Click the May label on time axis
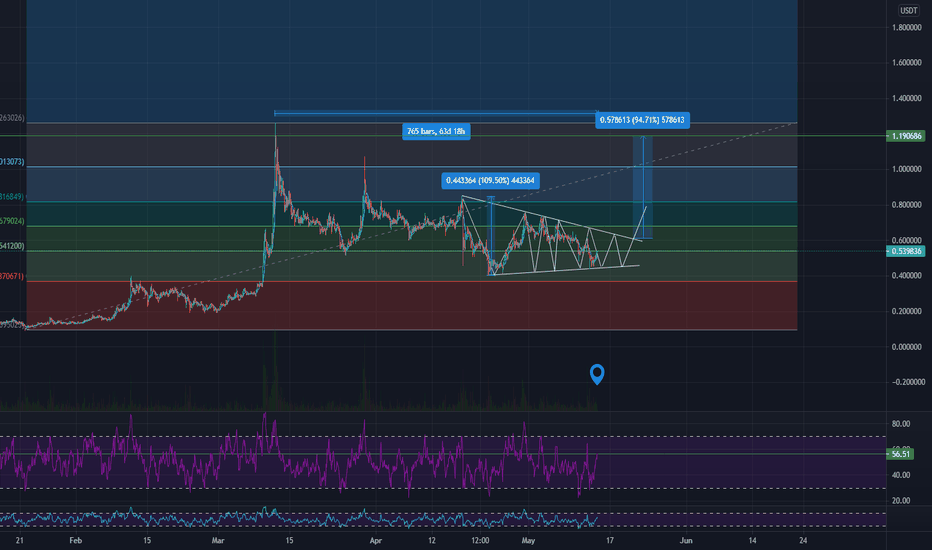 pyautogui.click(x=528, y=540)
